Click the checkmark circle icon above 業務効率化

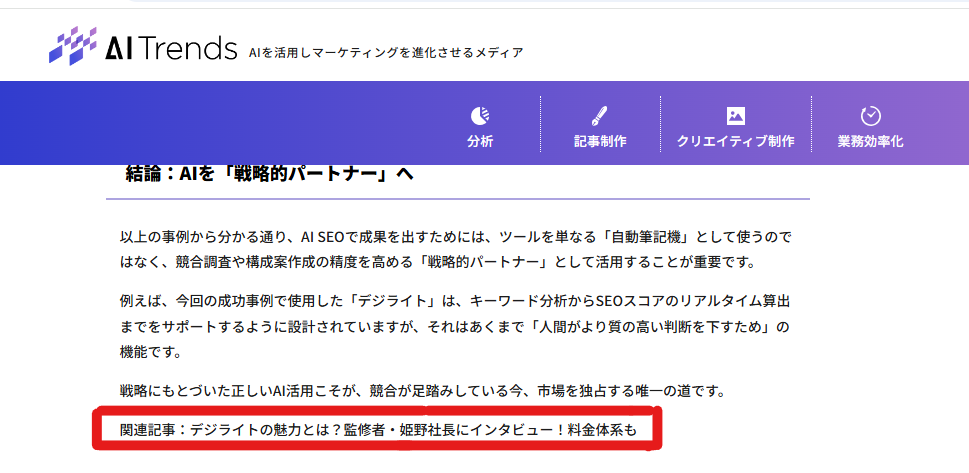click(870, 115)
